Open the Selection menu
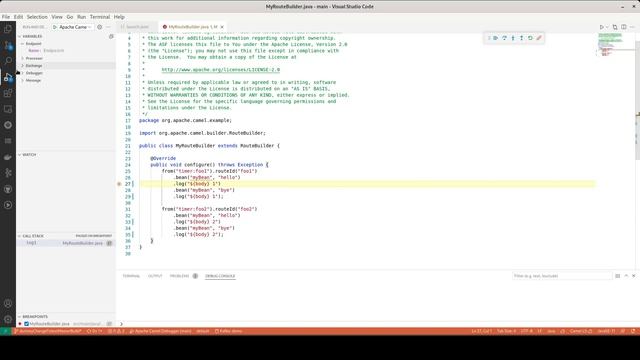 coord(37,17)
